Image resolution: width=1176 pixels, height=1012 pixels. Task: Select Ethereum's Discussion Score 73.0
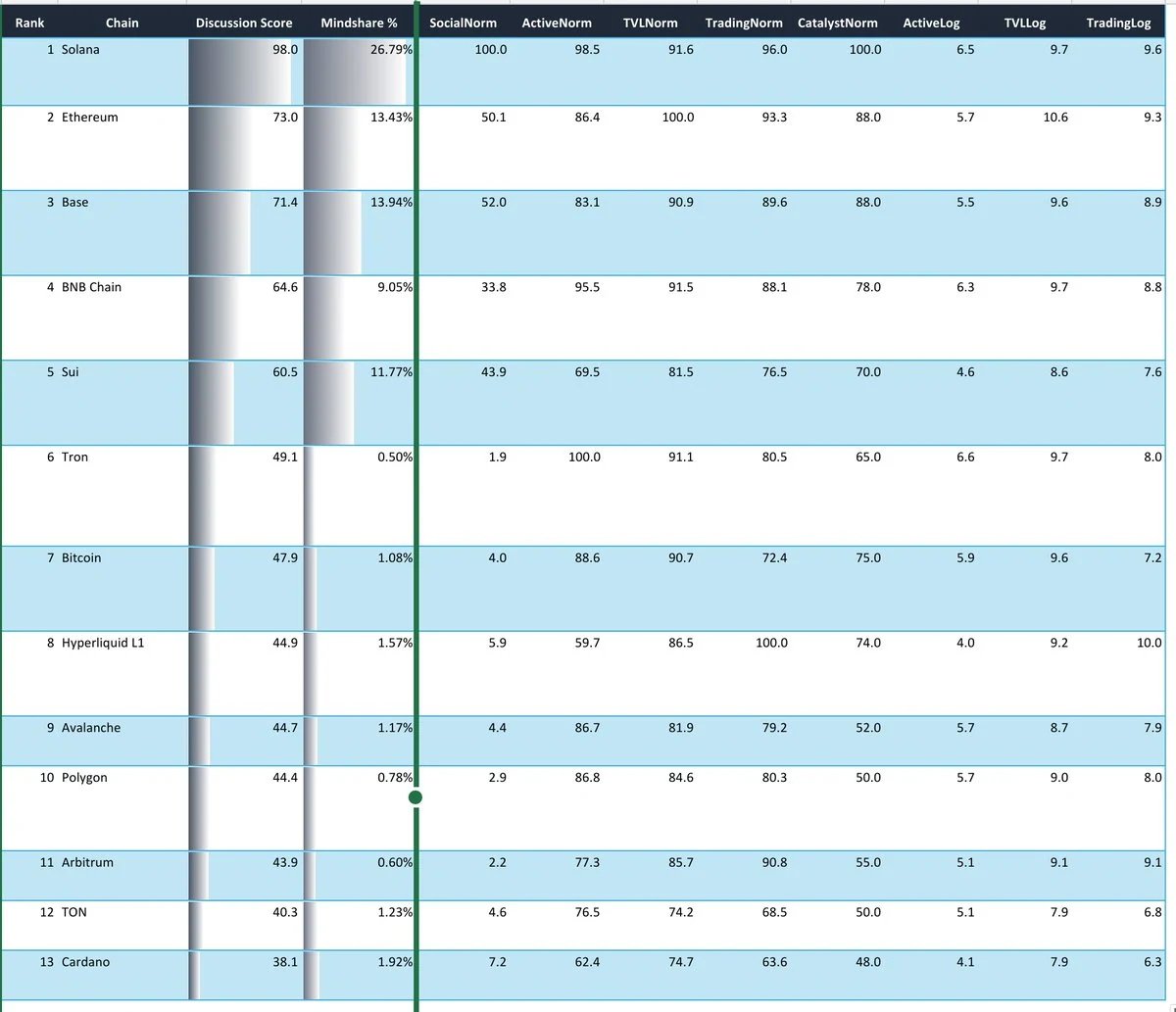pyautogui.click(x=285, y=117)
